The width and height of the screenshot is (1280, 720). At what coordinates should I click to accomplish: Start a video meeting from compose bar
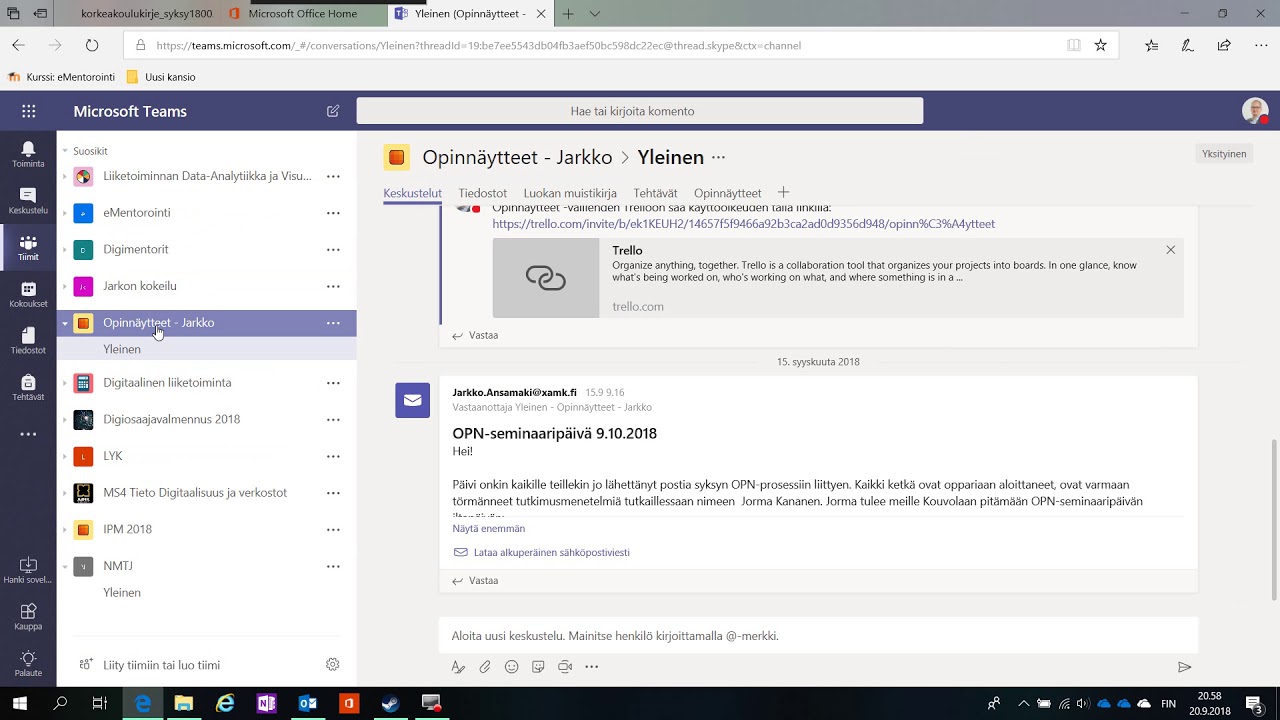point(565,667)
